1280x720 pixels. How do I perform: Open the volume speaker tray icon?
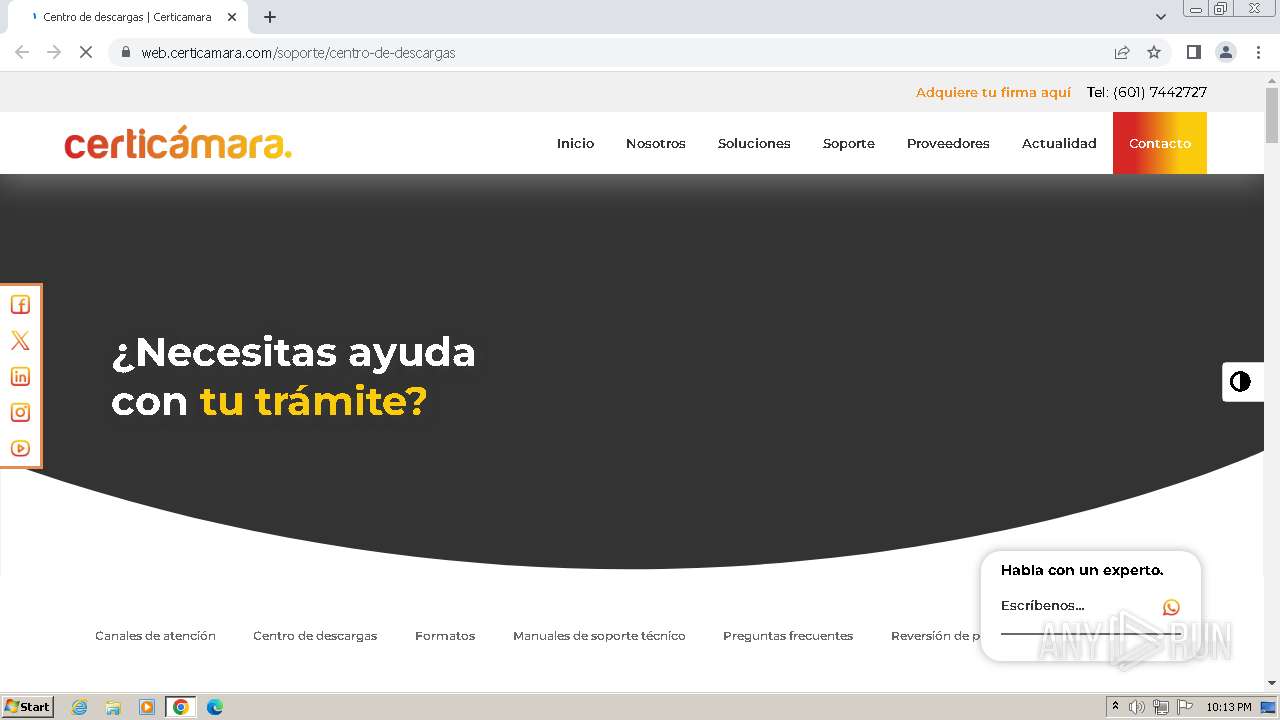tap(1137, 707)
